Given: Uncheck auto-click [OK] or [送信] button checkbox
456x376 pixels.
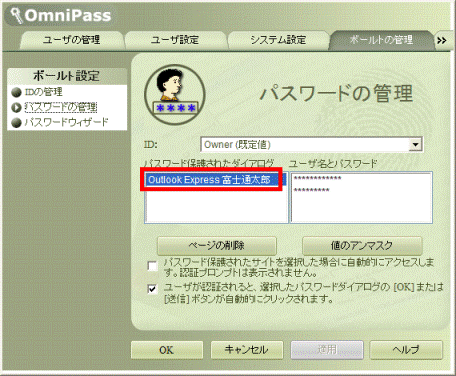Looking at the screenshot, I should click(152, 289).
